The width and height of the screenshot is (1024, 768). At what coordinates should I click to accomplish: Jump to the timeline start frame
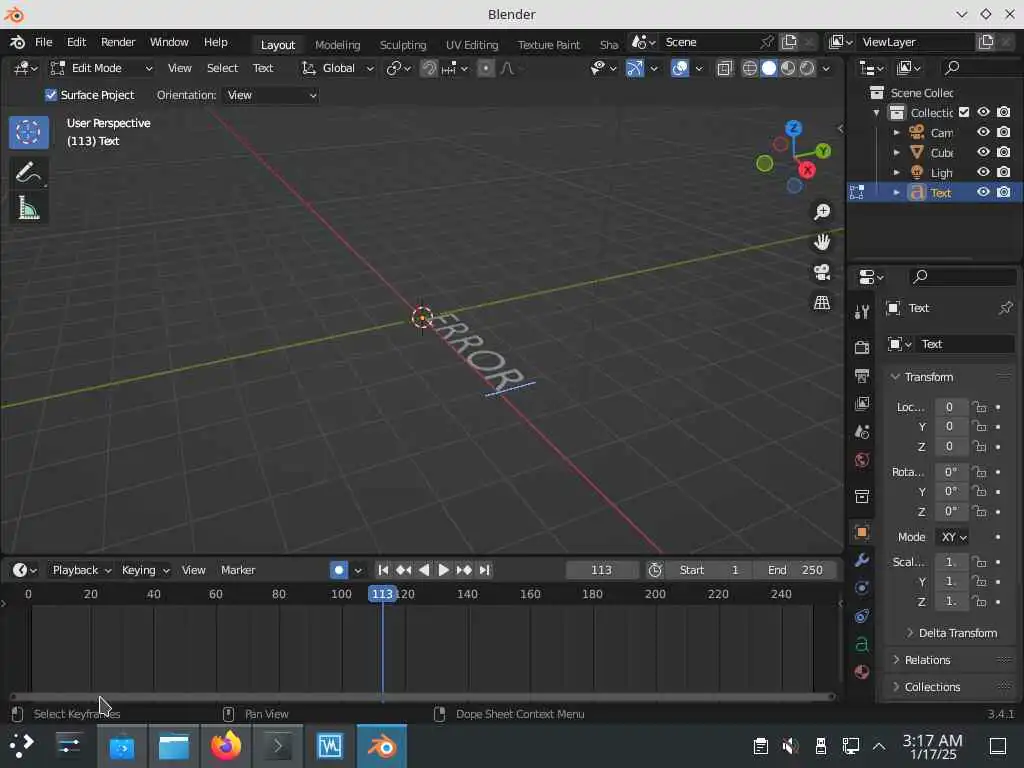tap(383, 570)
